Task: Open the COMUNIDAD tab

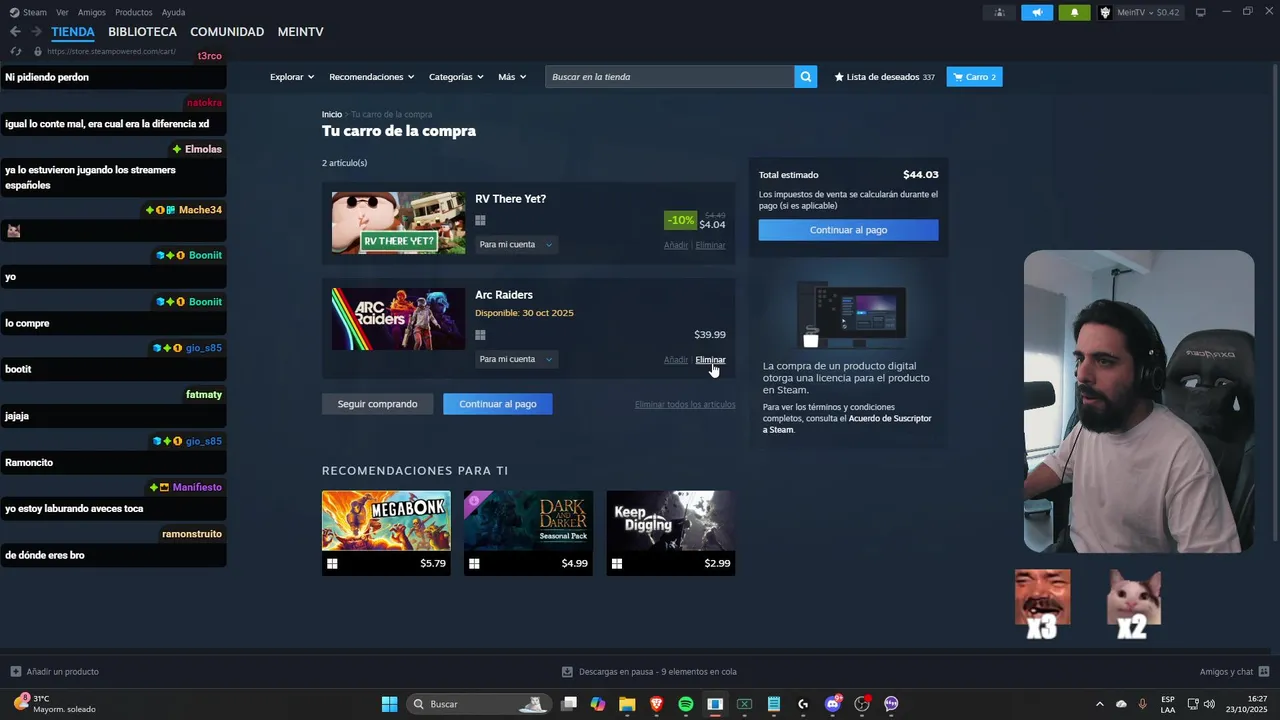Action: coord(227,32)
